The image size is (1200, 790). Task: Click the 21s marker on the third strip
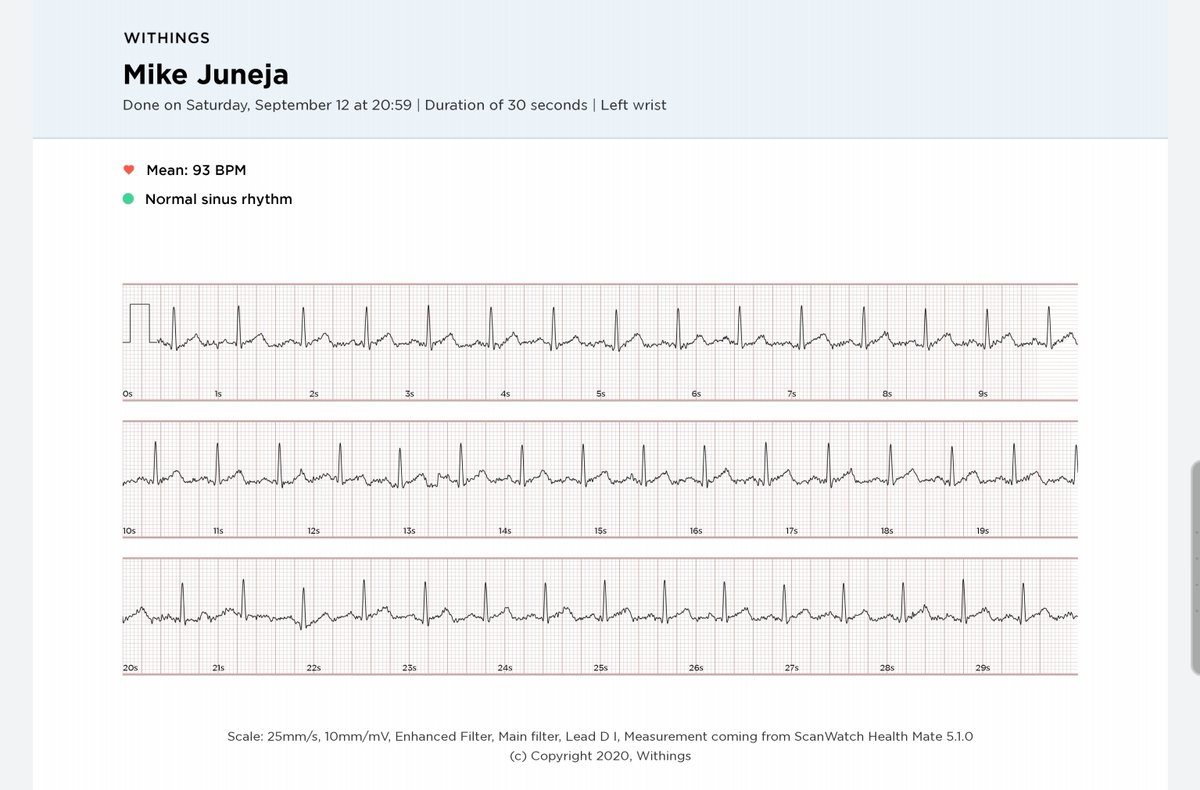tap(218, 667)
